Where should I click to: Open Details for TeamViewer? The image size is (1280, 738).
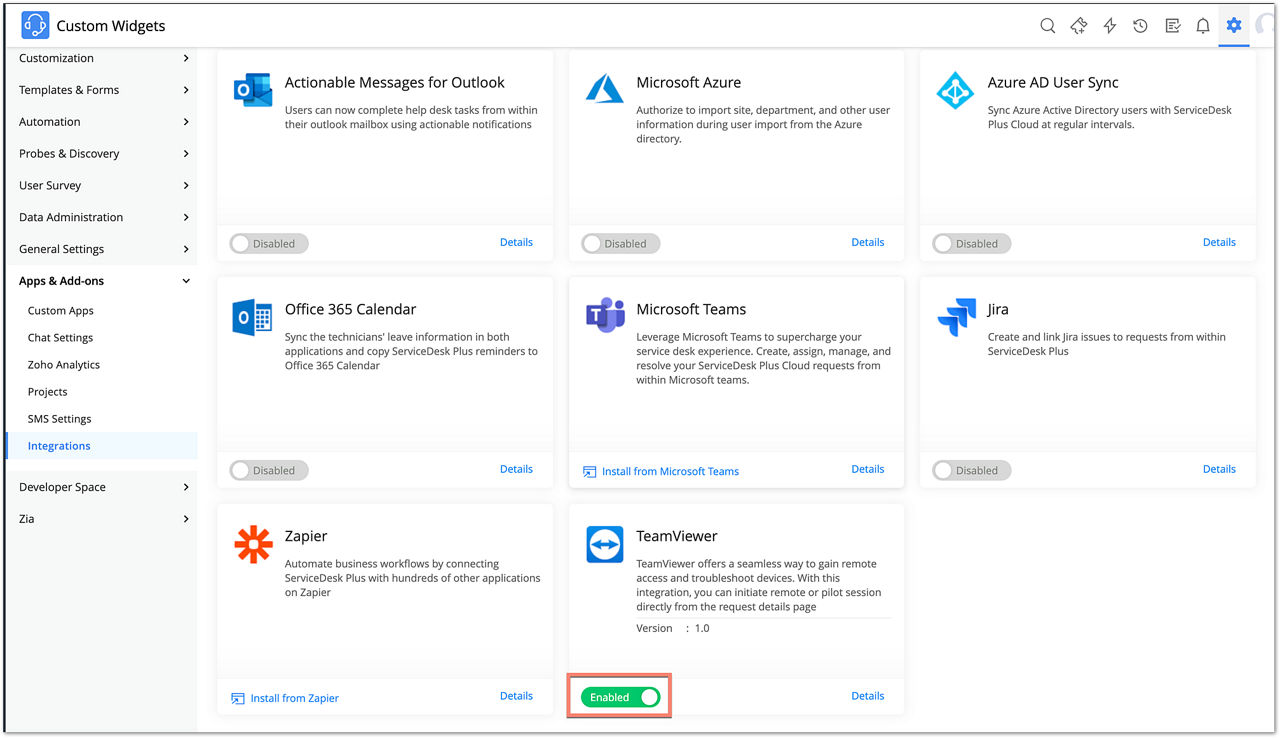868,696
